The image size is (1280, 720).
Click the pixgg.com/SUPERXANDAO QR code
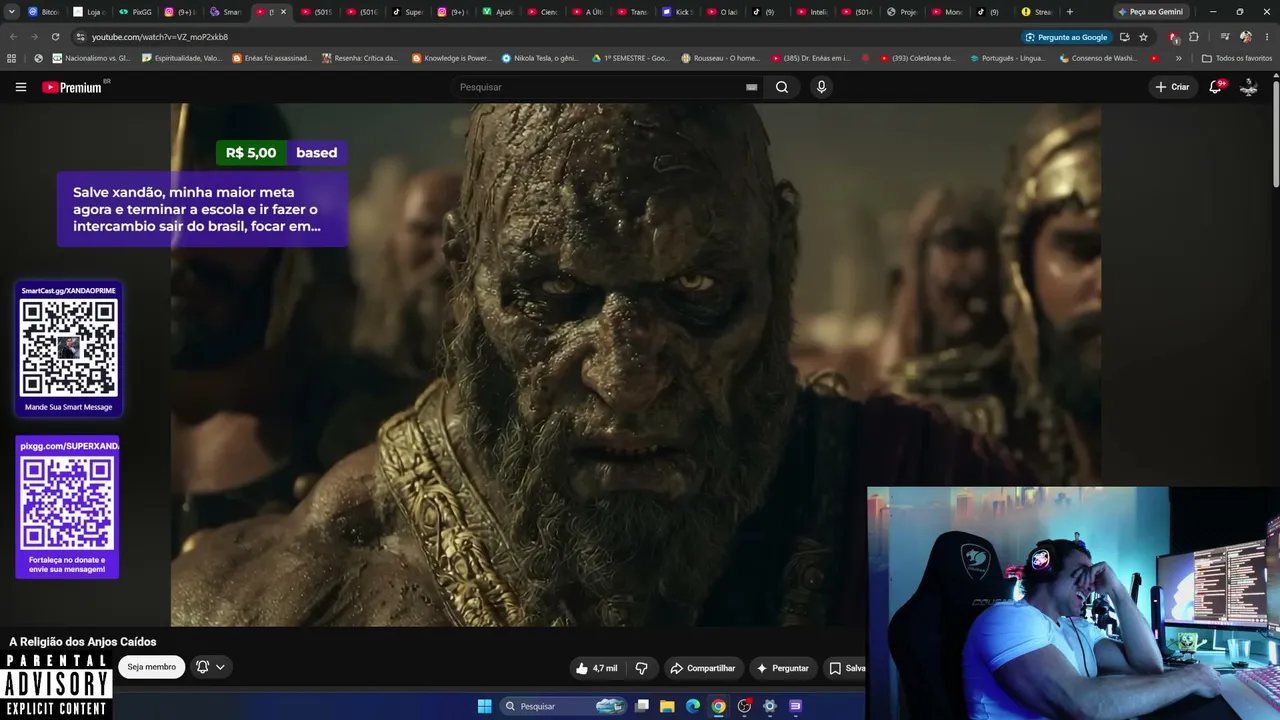[67, 504]
